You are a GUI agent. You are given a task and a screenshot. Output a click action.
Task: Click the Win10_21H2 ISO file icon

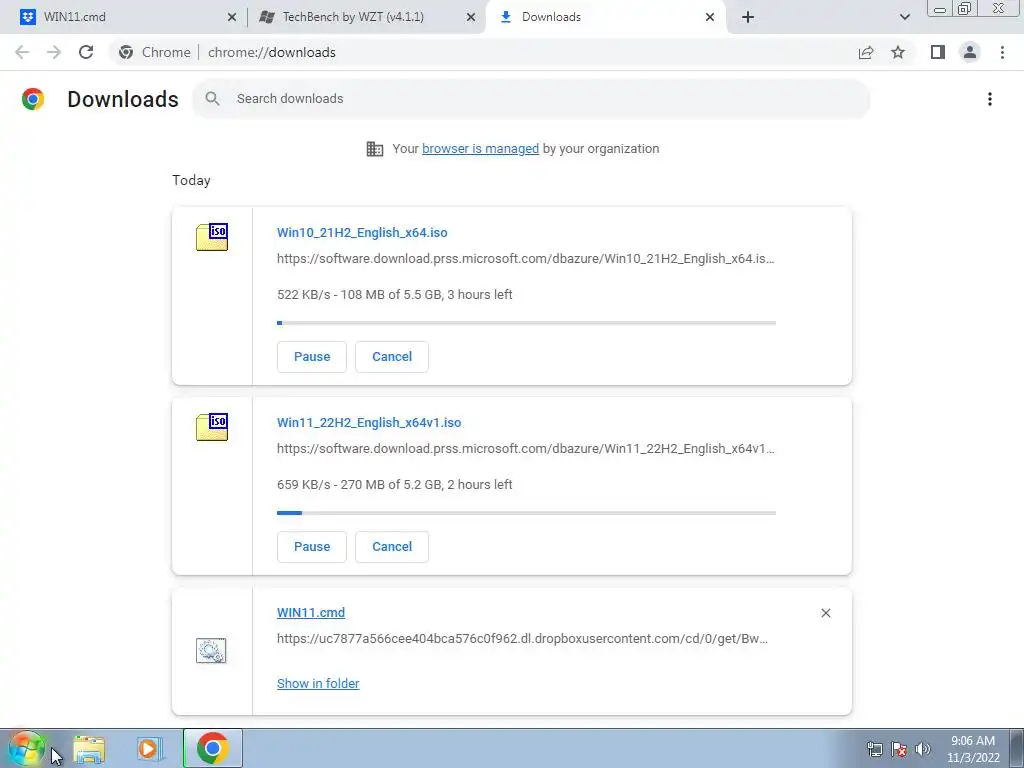(x=212, y=236)
